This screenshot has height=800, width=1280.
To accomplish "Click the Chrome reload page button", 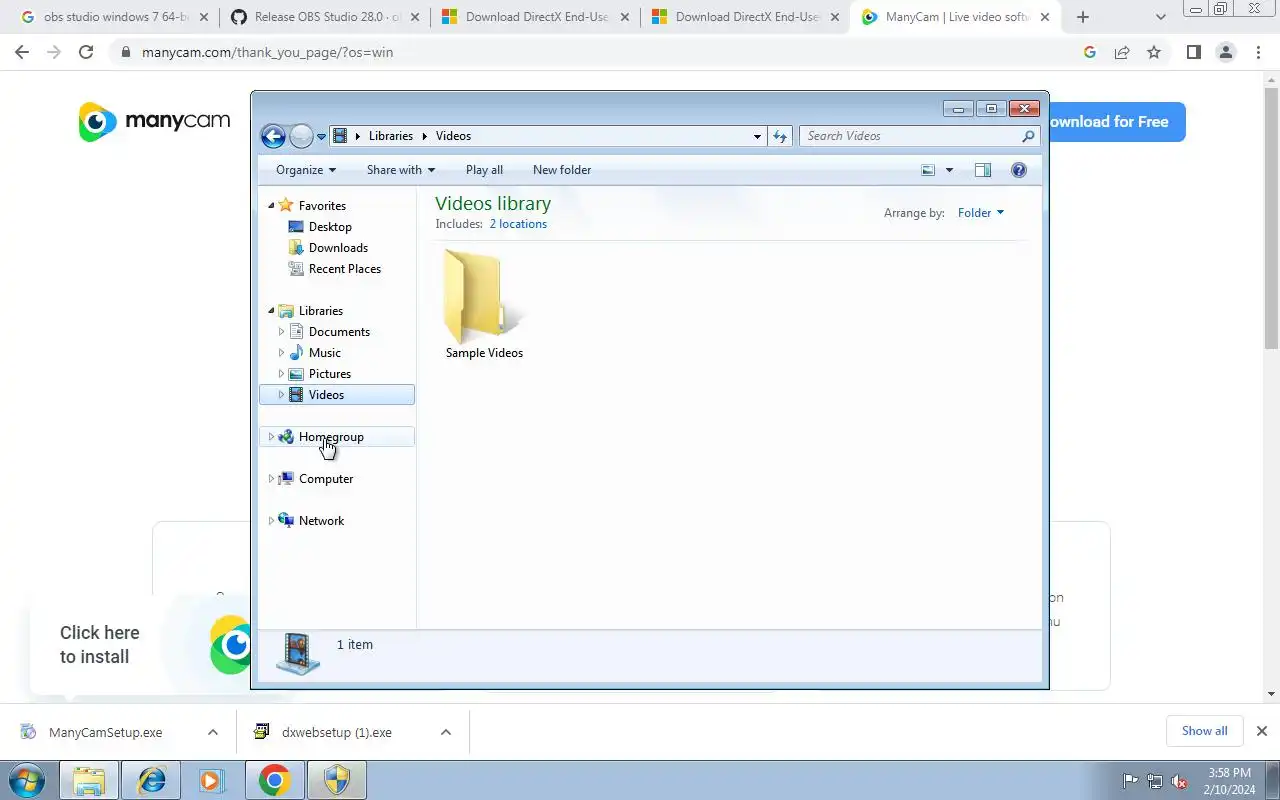I will 86,52.
